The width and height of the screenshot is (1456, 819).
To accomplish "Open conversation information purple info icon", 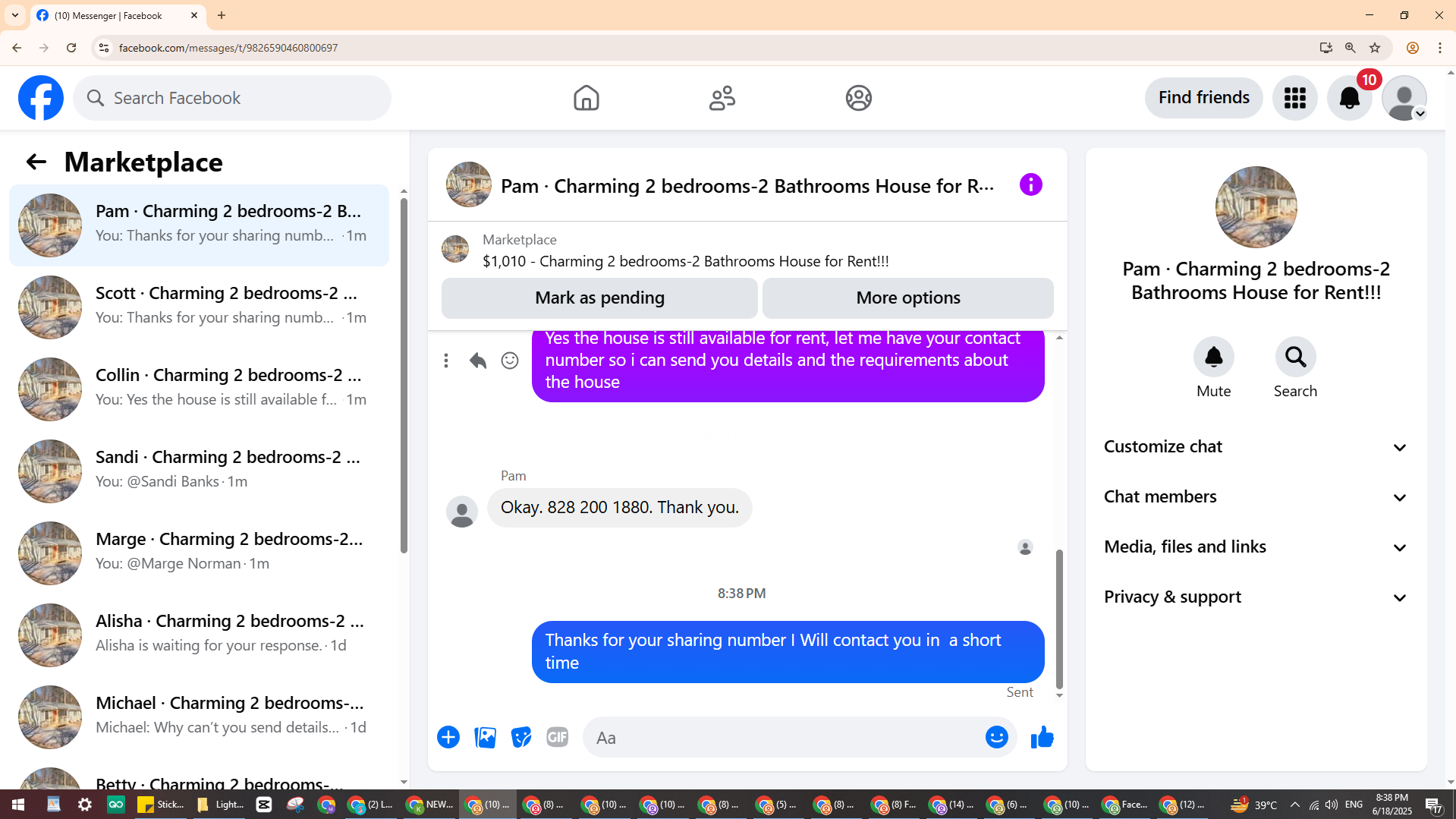I will [1030, 184].
